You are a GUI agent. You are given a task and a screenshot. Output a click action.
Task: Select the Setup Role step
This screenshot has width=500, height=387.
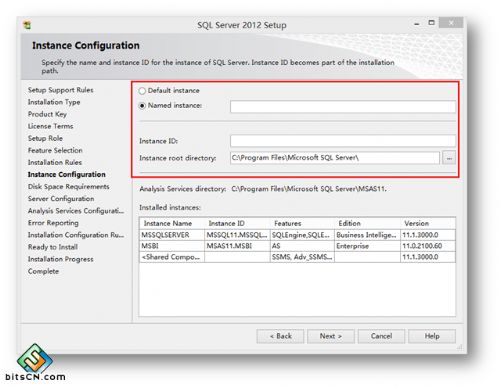pos(45,138)
